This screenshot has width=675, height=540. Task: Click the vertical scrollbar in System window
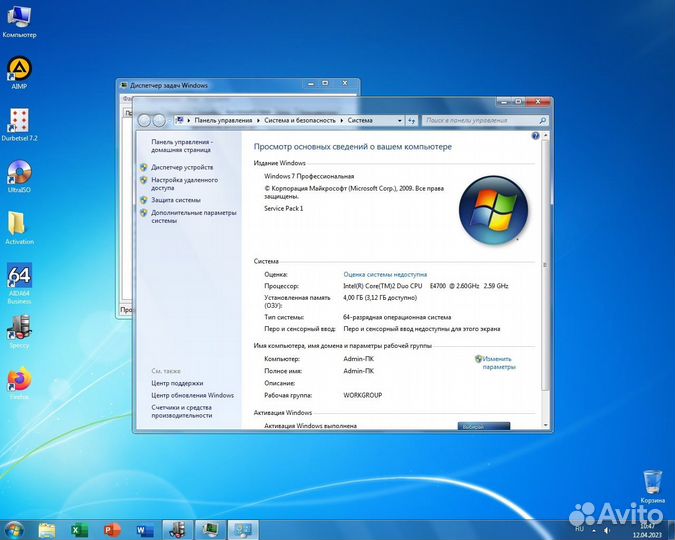(x=545, y=265)
